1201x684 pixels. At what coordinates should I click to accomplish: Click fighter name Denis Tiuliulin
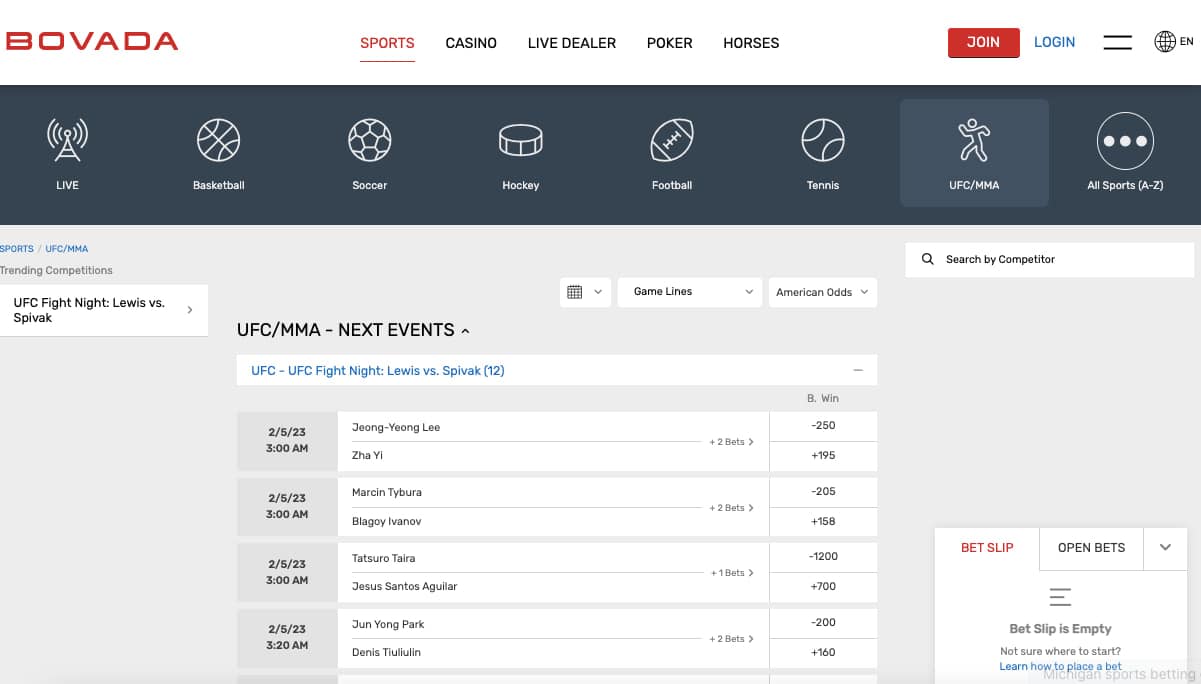click(386, 652)
